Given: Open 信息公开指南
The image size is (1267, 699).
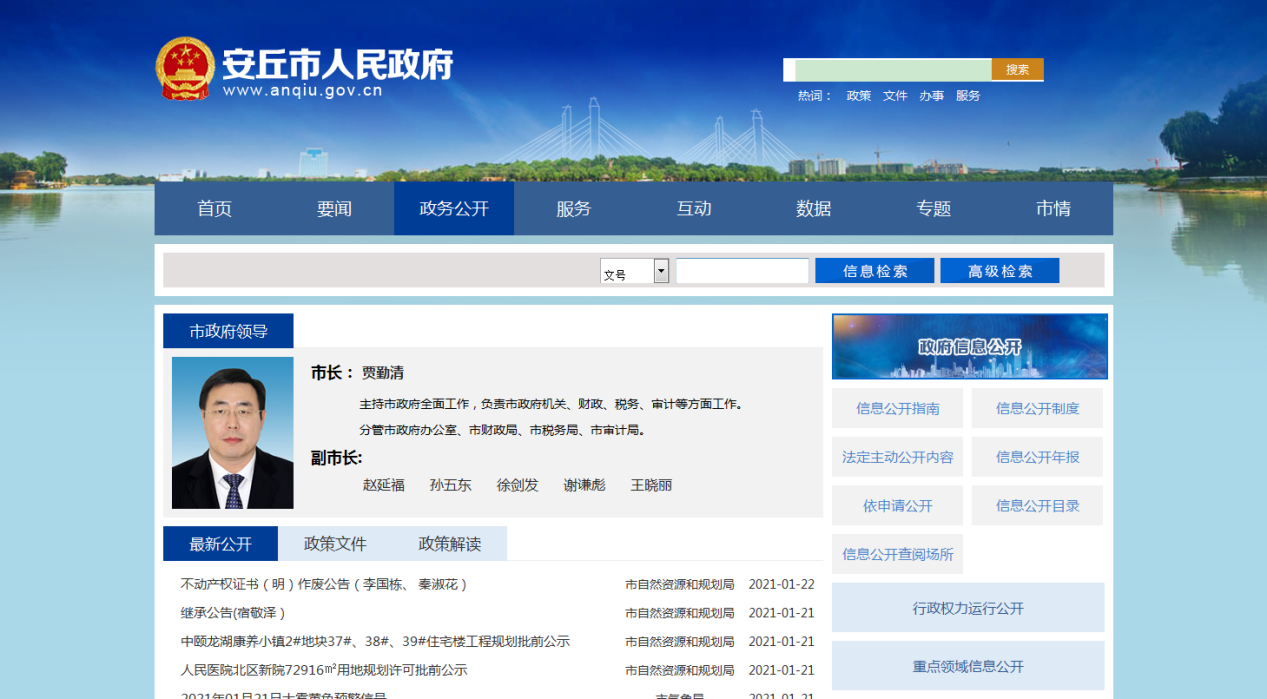Looking at the screenshot, I should point(898,408).
